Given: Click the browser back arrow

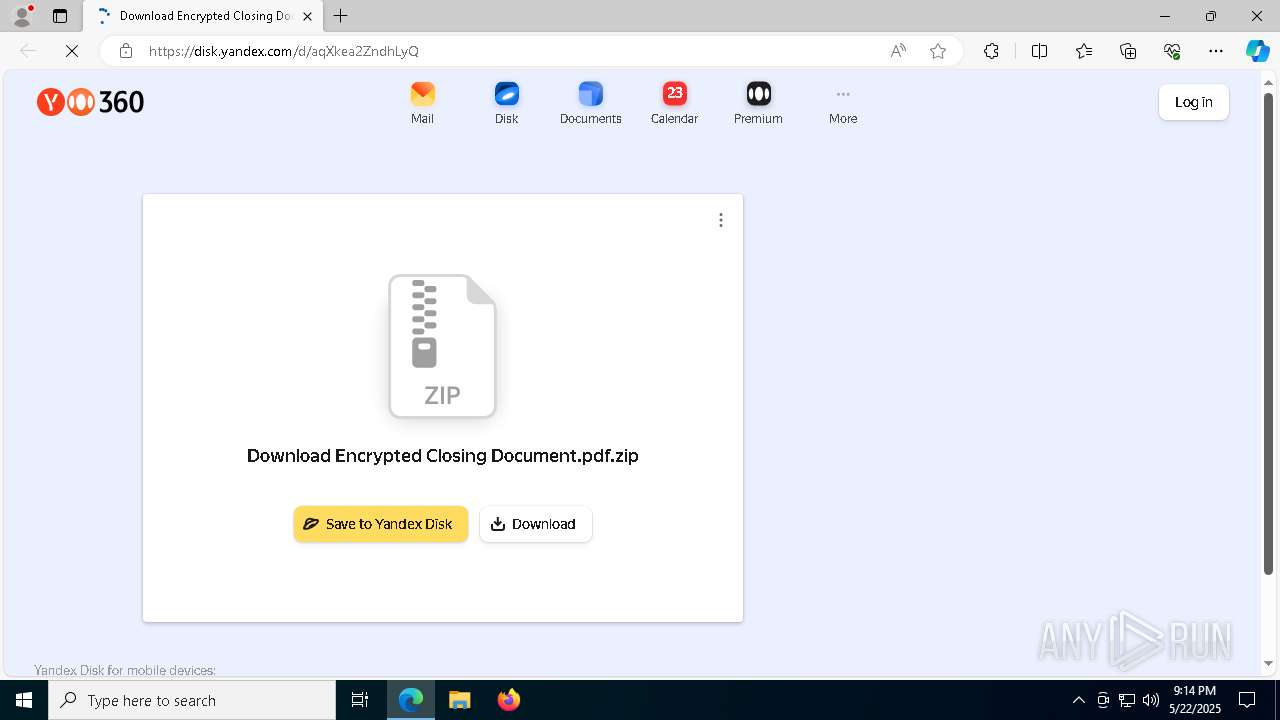Looking at the screenshot, I should pyautogui.click(x=28, y=51).
